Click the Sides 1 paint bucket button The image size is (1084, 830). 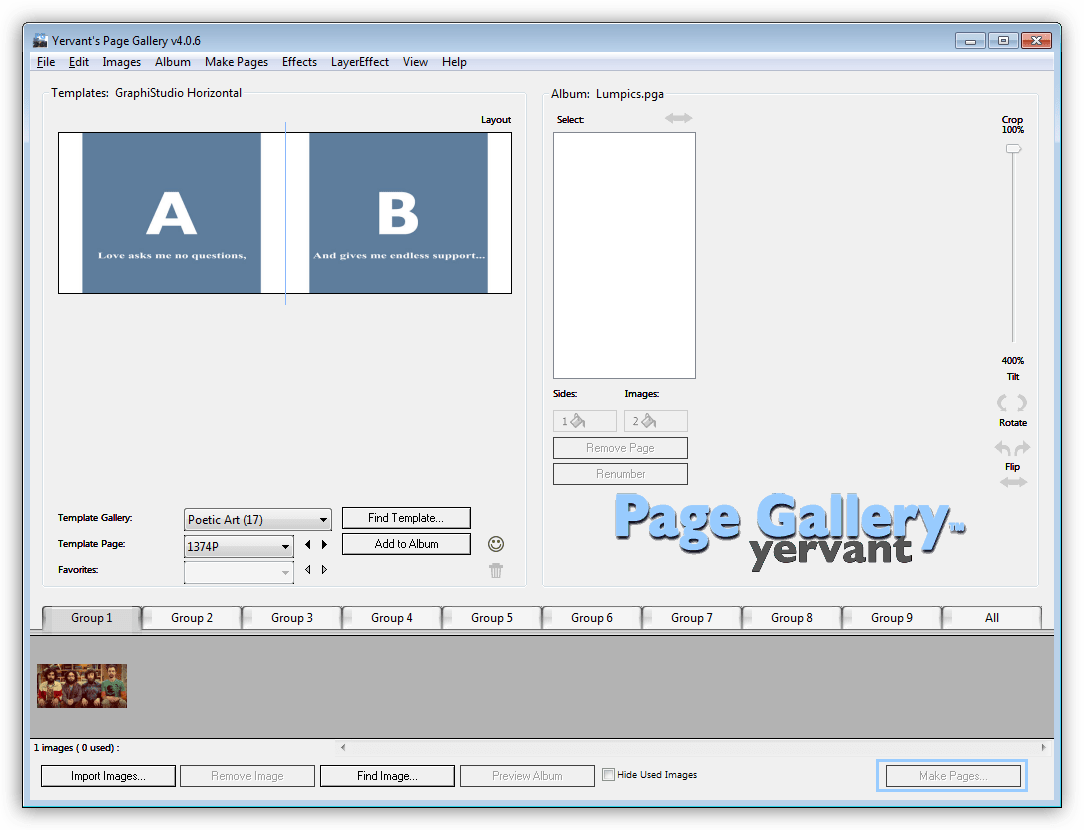tap(585, 421)
